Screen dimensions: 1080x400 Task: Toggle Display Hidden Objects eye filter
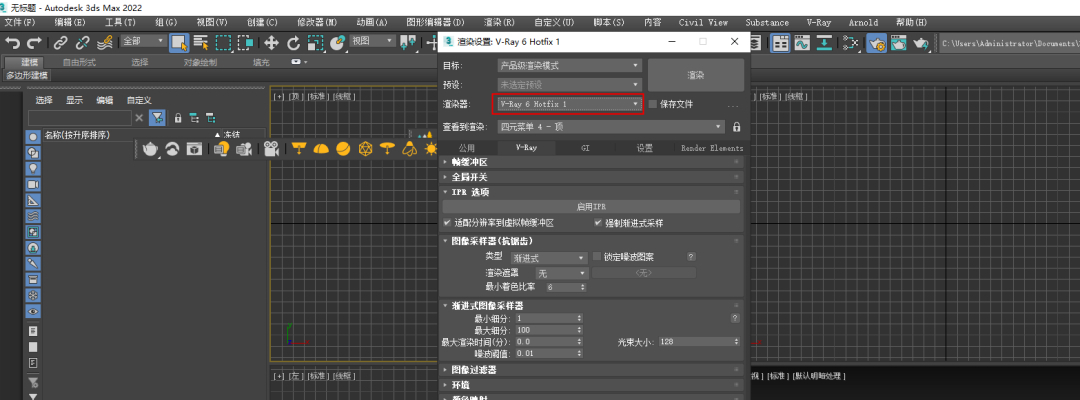click(32, 311)
